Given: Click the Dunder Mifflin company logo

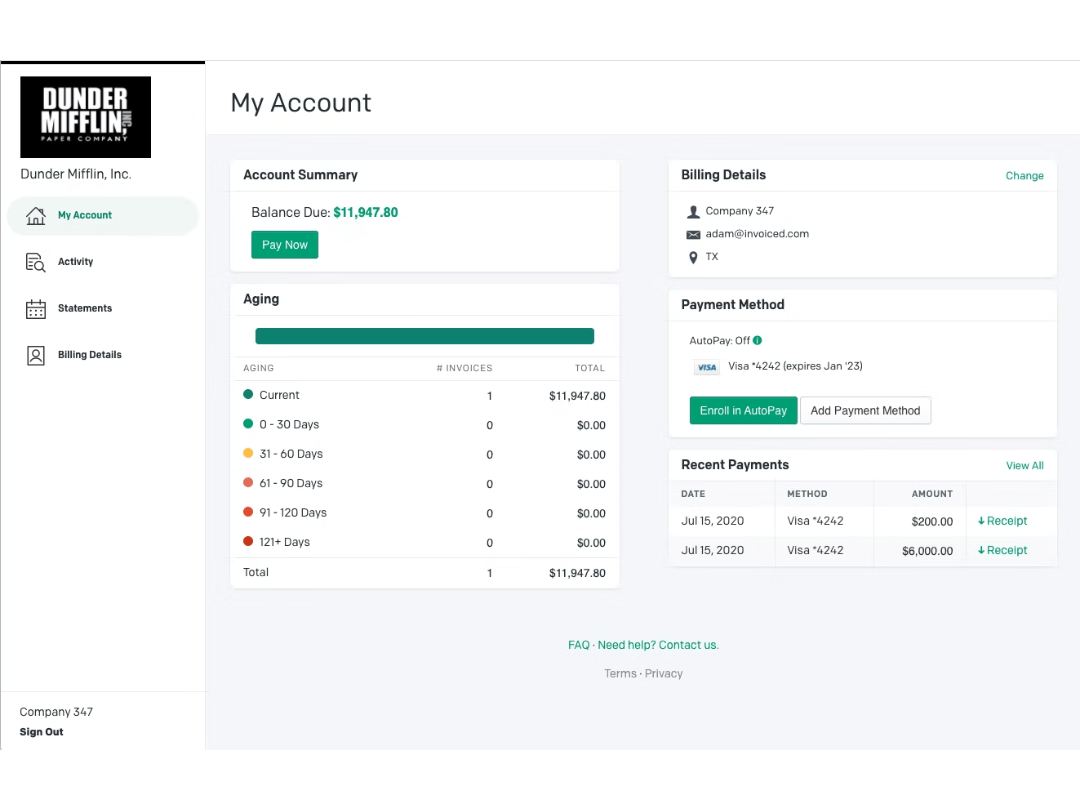Looking at the screenshot, I should coord(85,117).
